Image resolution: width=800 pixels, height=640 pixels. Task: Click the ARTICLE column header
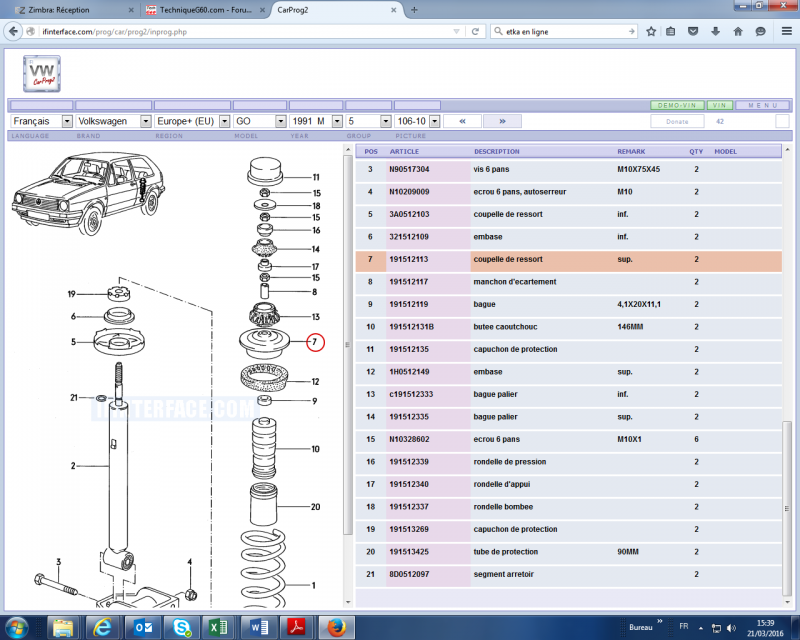(x=404, y=152)
